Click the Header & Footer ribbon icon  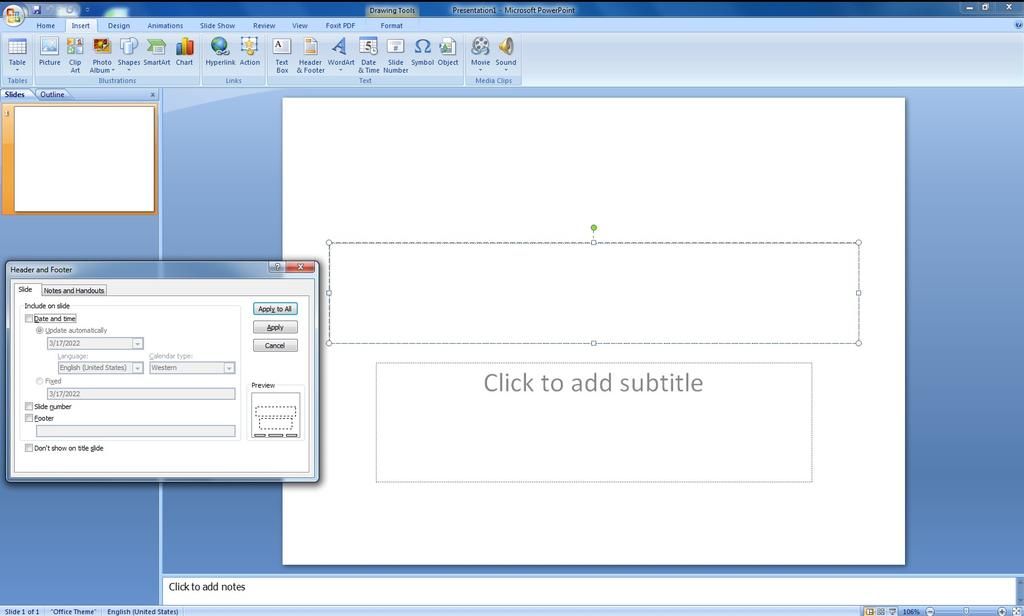(310, 54)
